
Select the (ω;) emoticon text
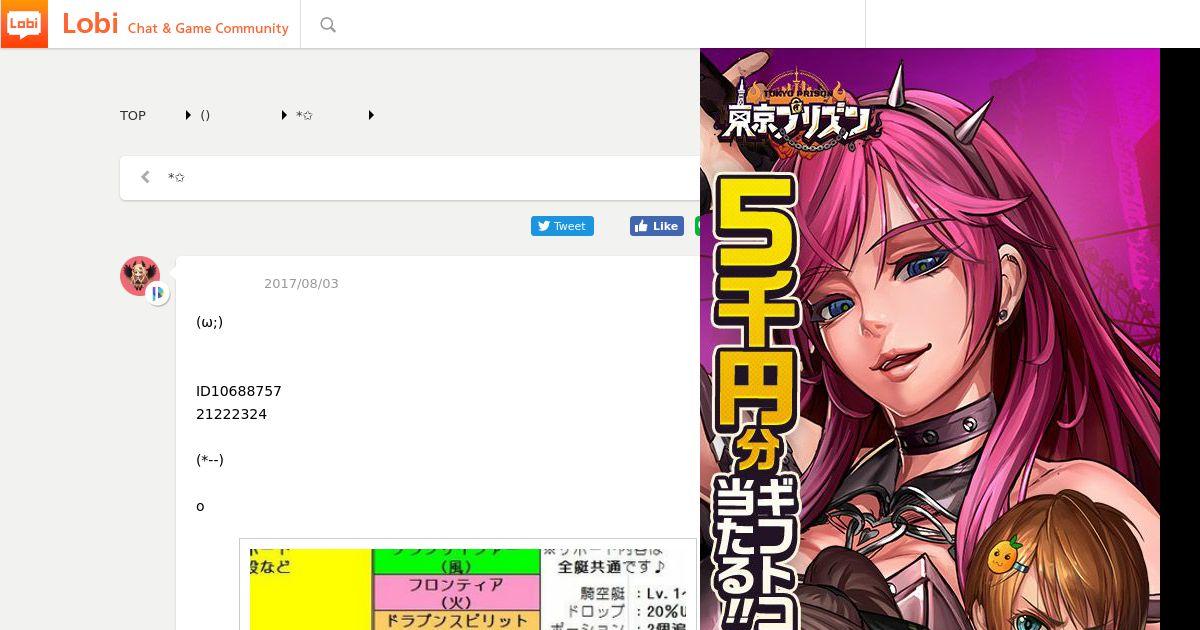click(210, 322)
